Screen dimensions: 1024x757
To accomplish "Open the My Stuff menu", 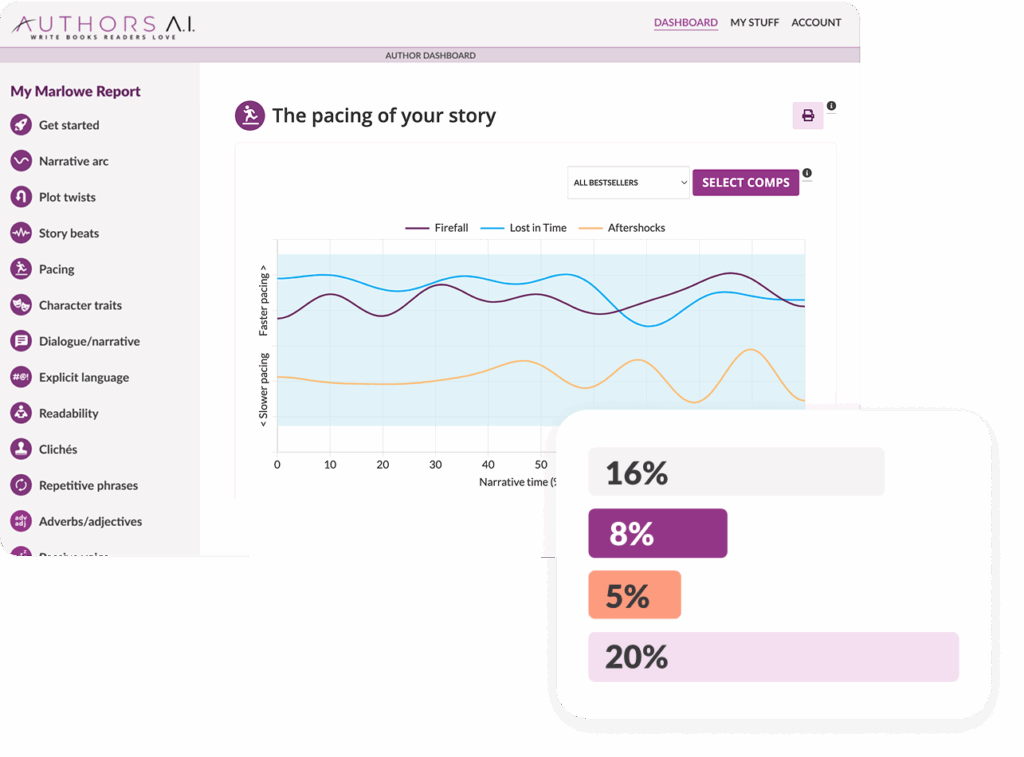I will (x=754, y=22).
